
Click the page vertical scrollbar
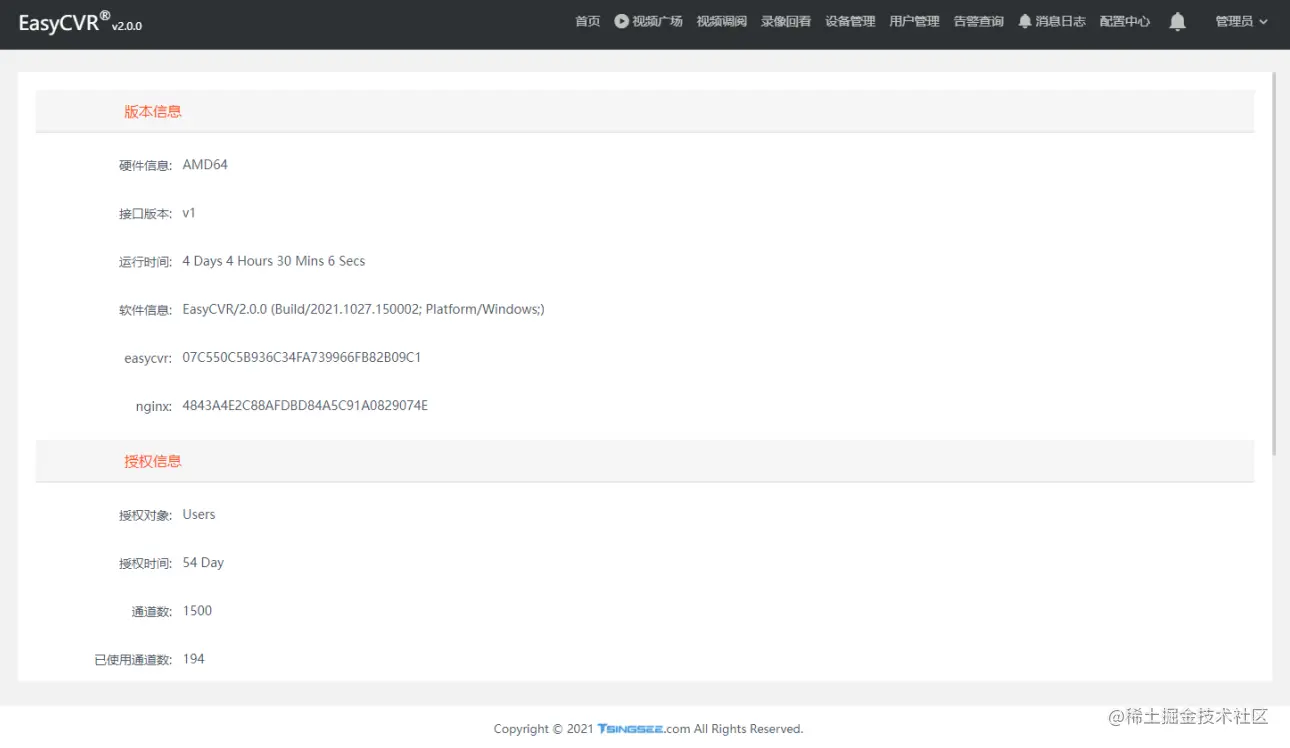pos(1274,264)
